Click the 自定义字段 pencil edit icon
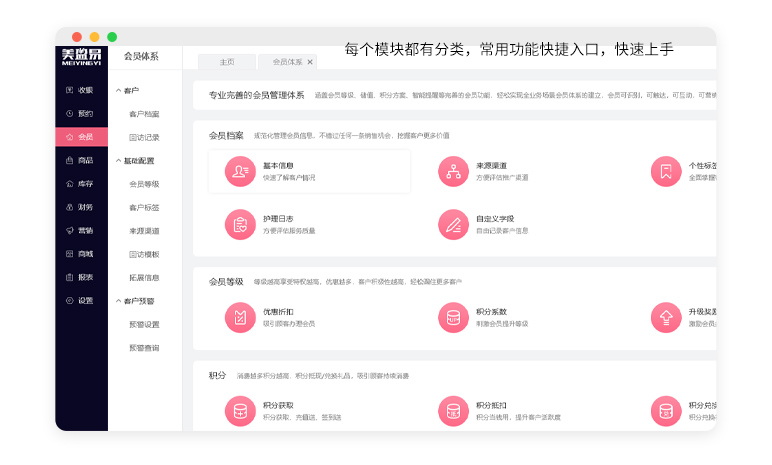772x465 pixels. pyautogui.click(x=453, y=225)
